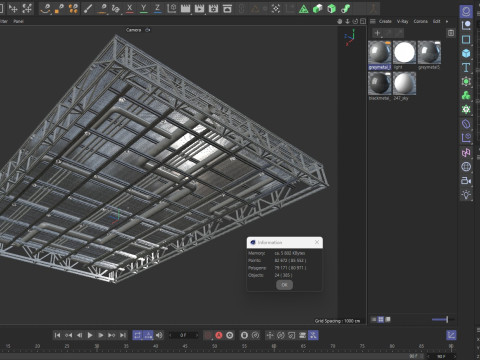Open the purple deformer icon

[466, 124]
